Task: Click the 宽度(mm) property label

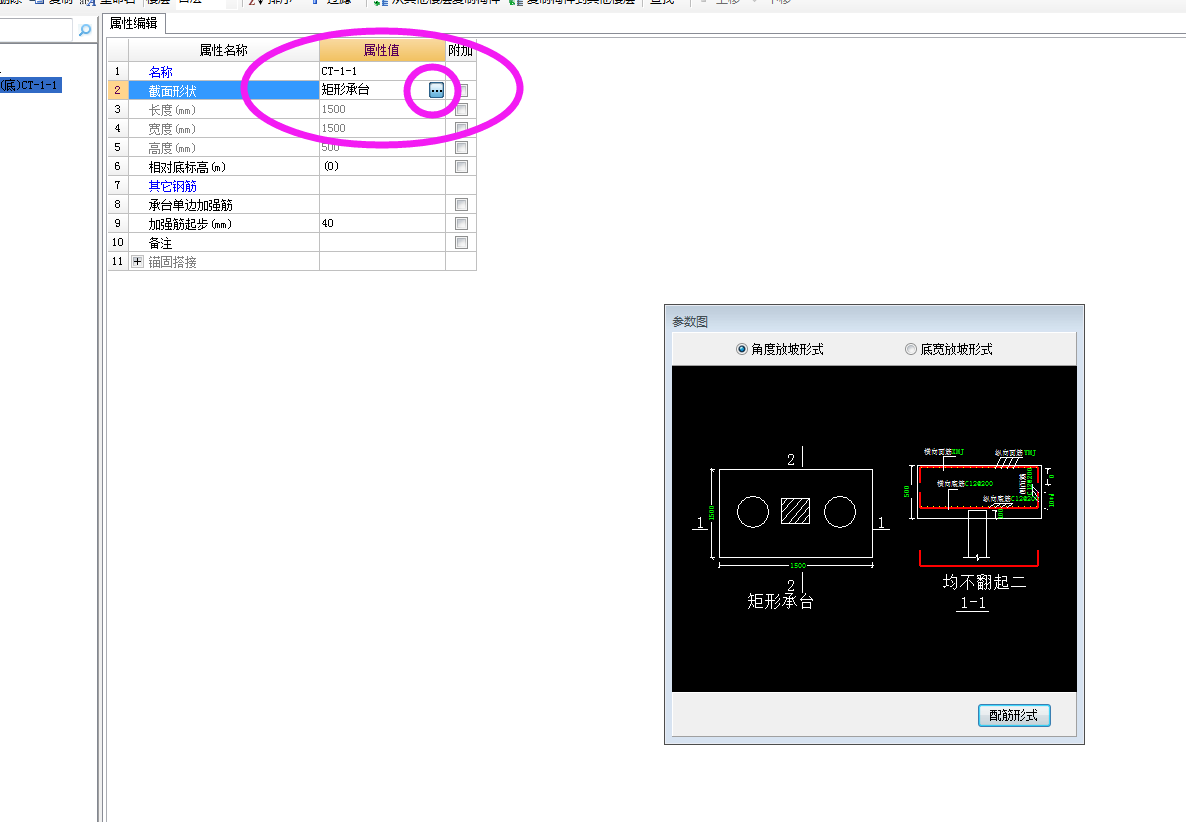Action: [x=172, y=129]
